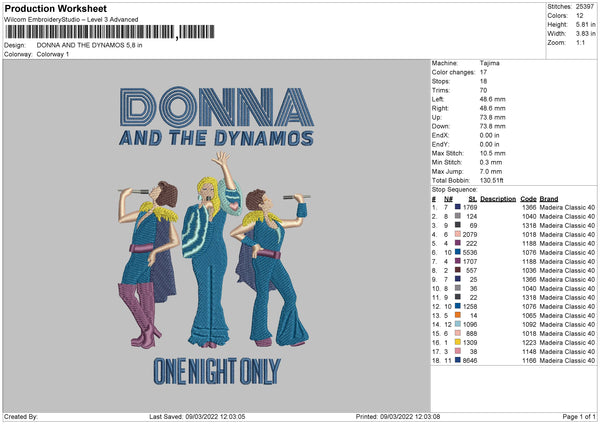Click the 'Created By:' footer label
Screen dimensions: 600x424
pos(21,416)
